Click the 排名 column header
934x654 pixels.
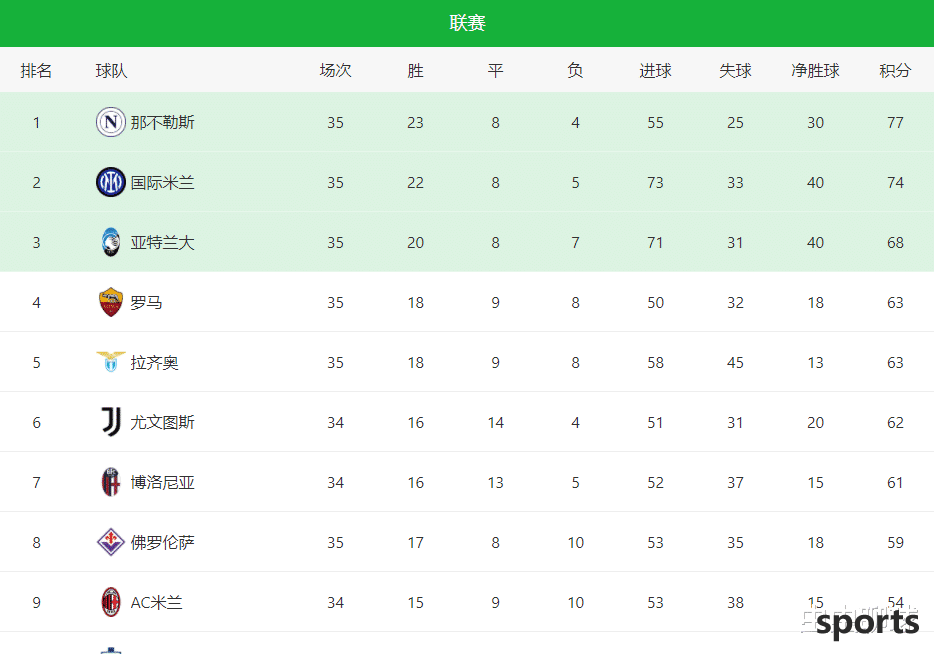36,71
